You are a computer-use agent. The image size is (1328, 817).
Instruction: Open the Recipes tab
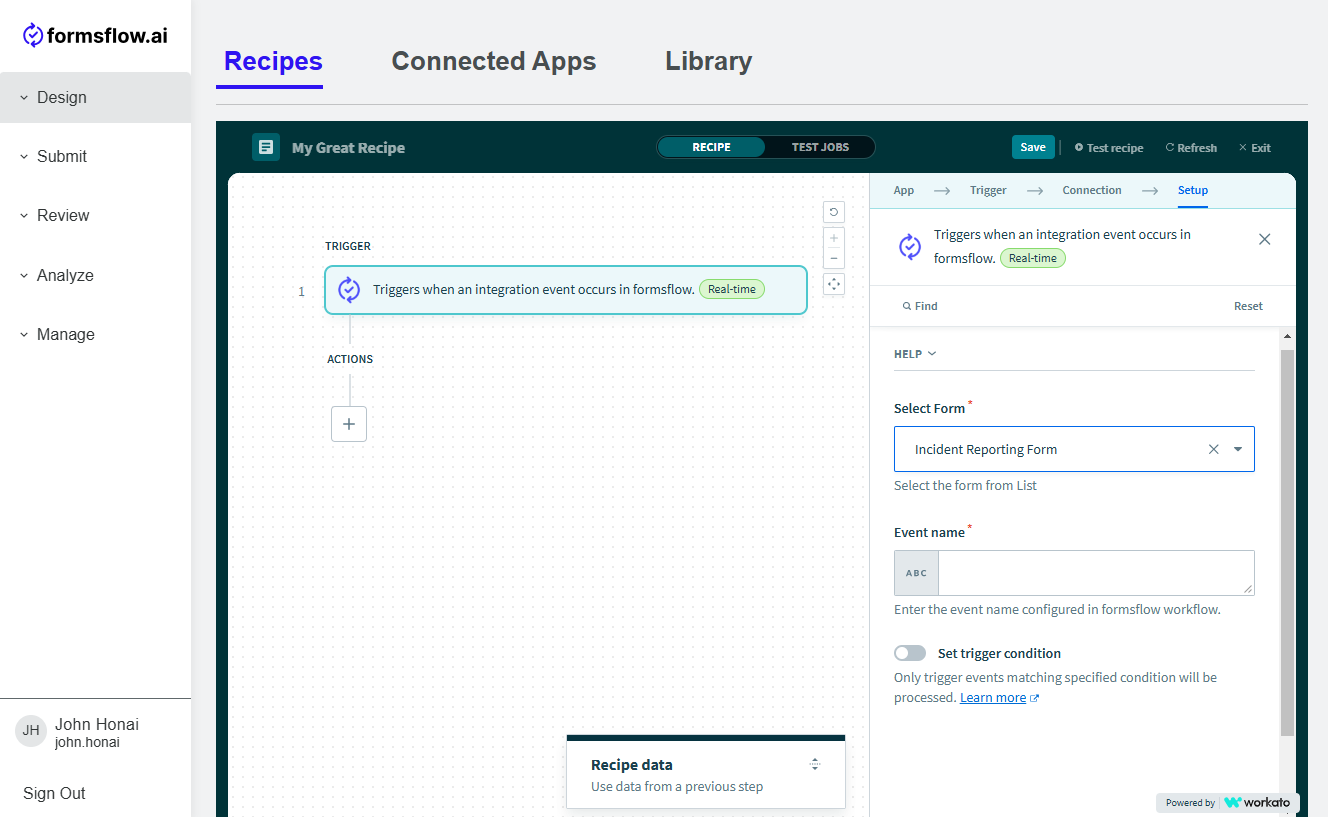coord(273,61)
